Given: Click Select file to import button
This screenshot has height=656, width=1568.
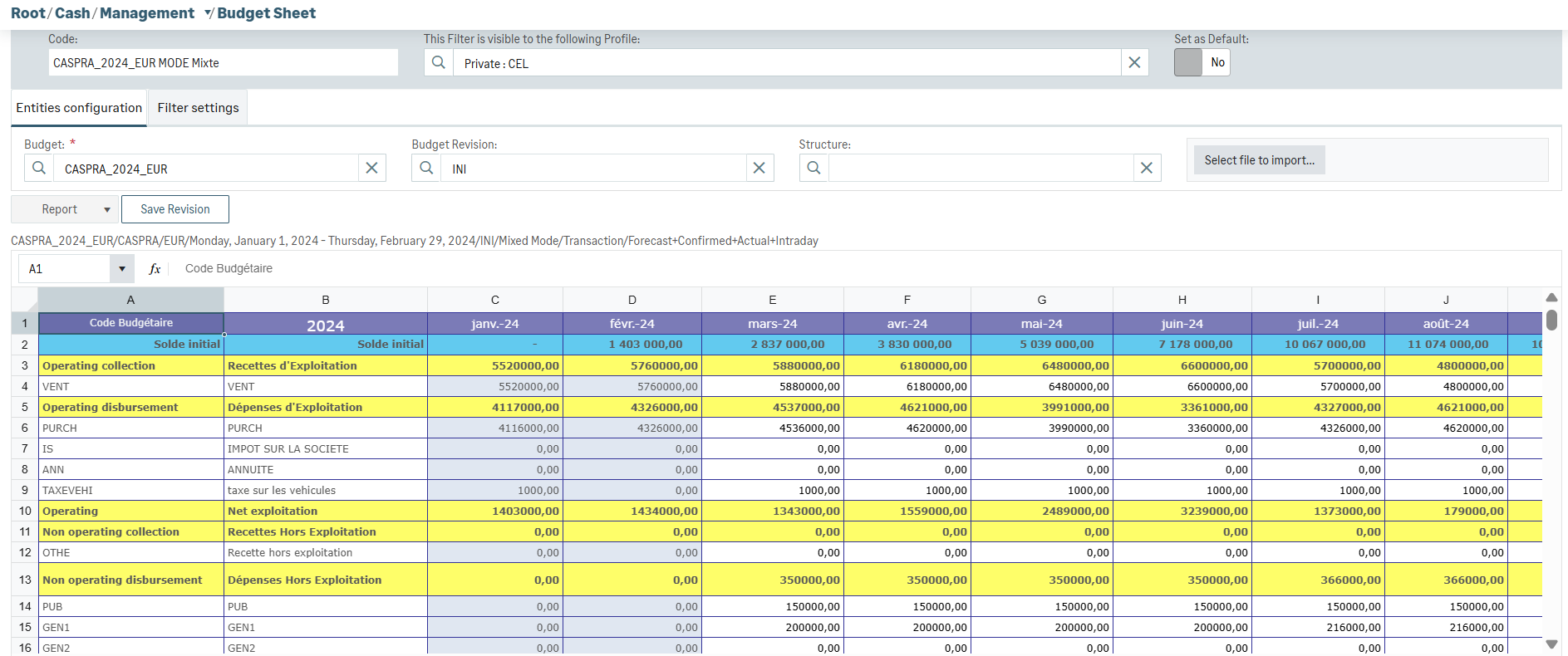Looking at the screenshot, I should [x=1259, y=160].
